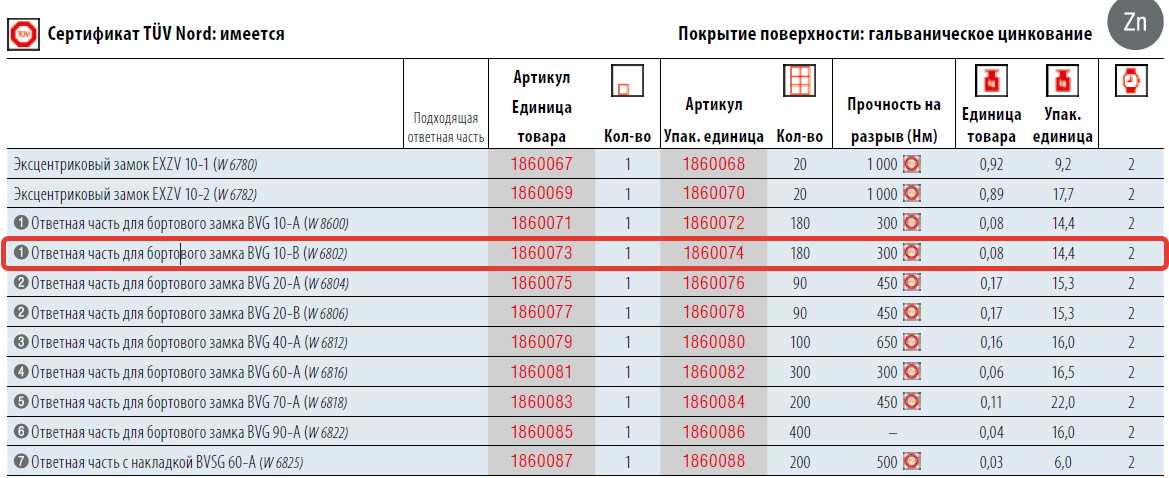Click the pack weight value 6,0
The width and height of the screenshot is (1169, 478).
1062,463
